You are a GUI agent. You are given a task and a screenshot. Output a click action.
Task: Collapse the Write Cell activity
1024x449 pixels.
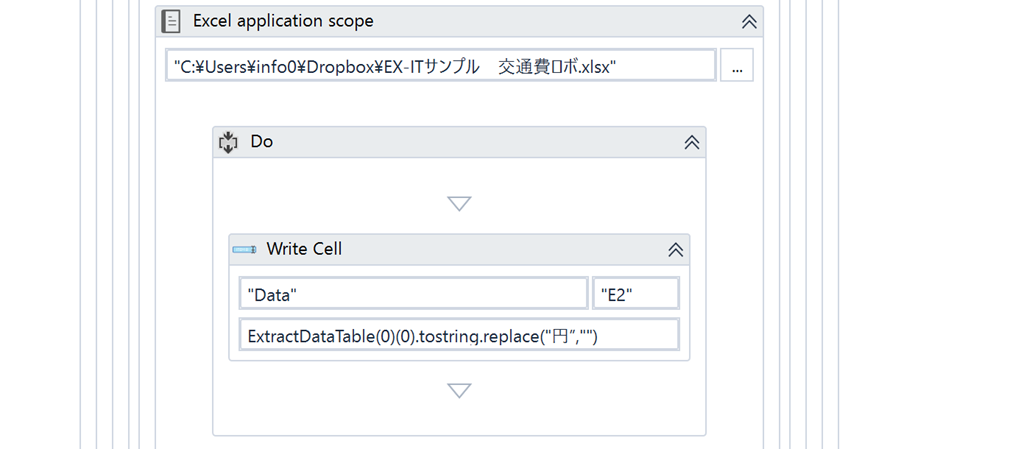[x=675, y=249]
